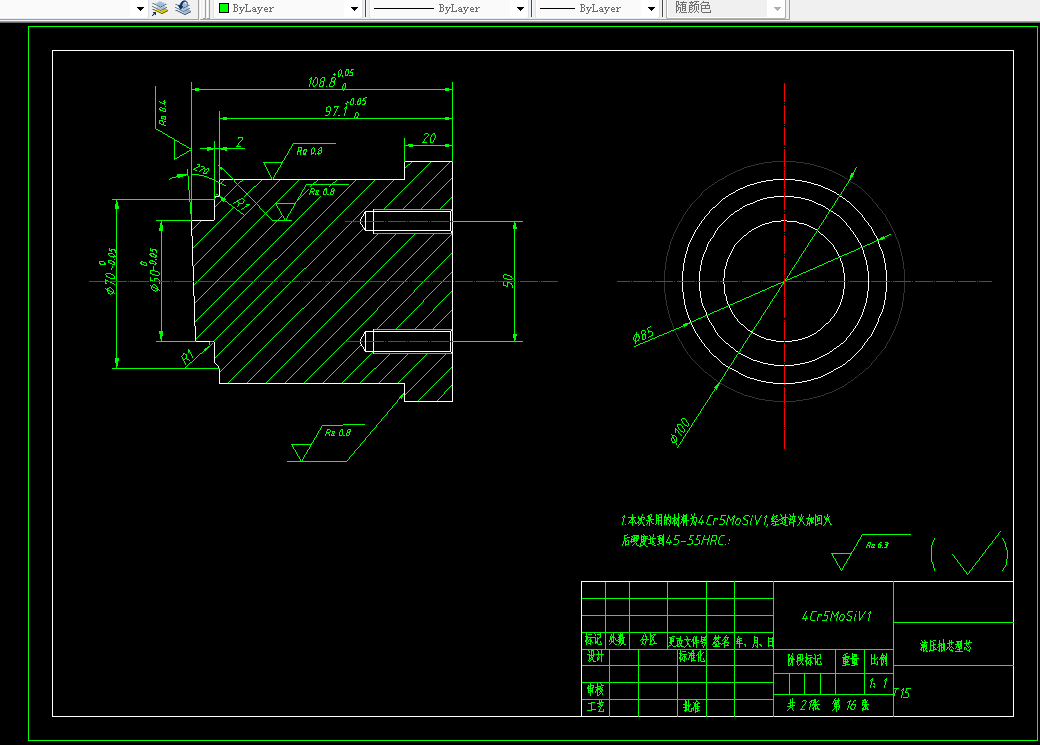Click the Layer Previous icon
1040x745 pixels.
183,8
